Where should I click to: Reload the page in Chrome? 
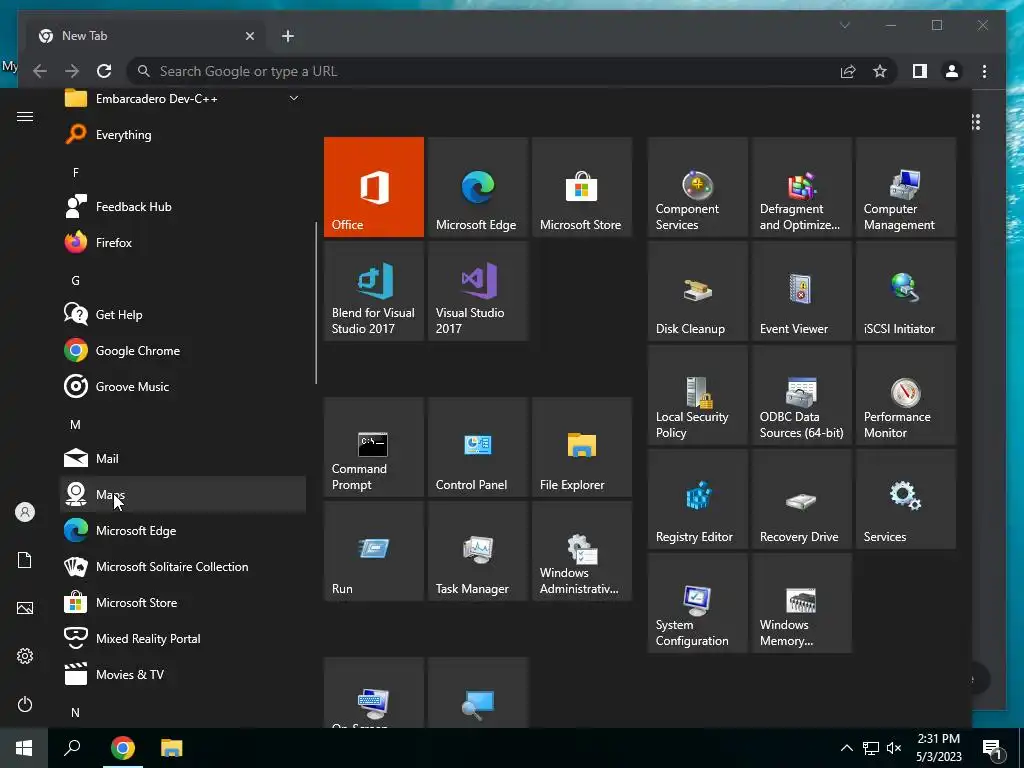point(104,71)
